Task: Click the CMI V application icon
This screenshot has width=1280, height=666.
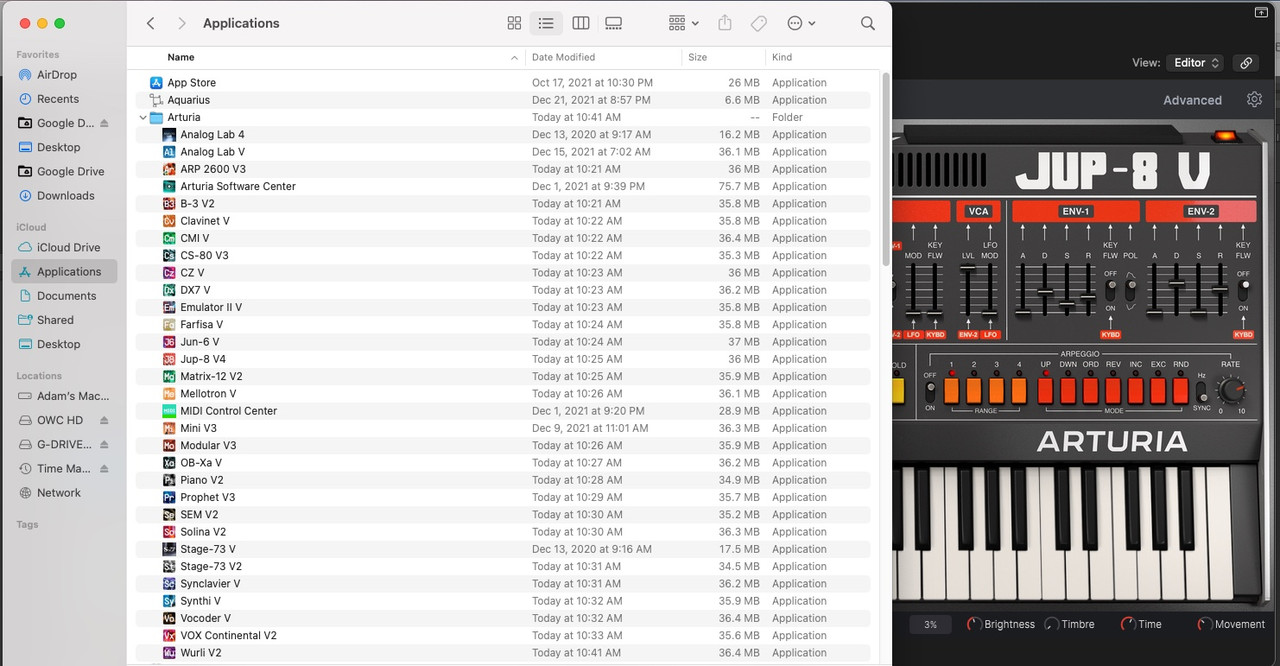Action: pyautogui.click(x=169, y=238)
